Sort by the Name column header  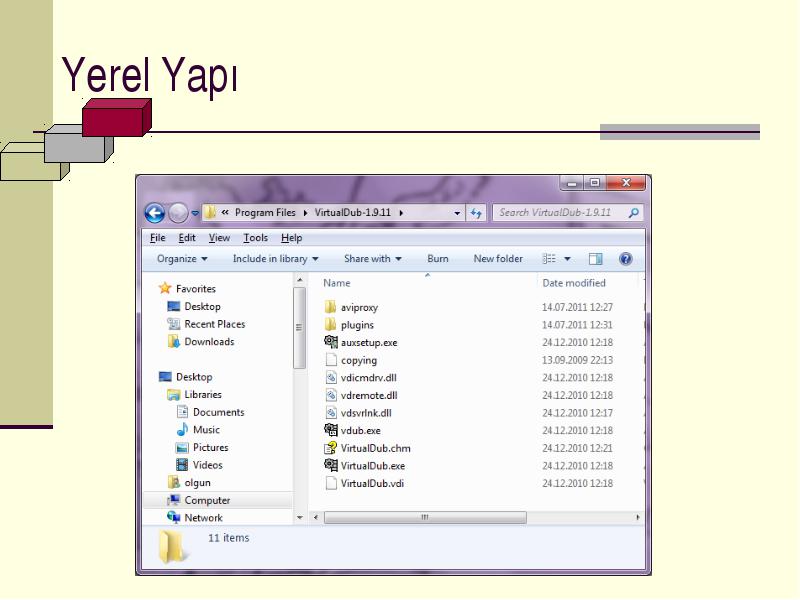337,283
